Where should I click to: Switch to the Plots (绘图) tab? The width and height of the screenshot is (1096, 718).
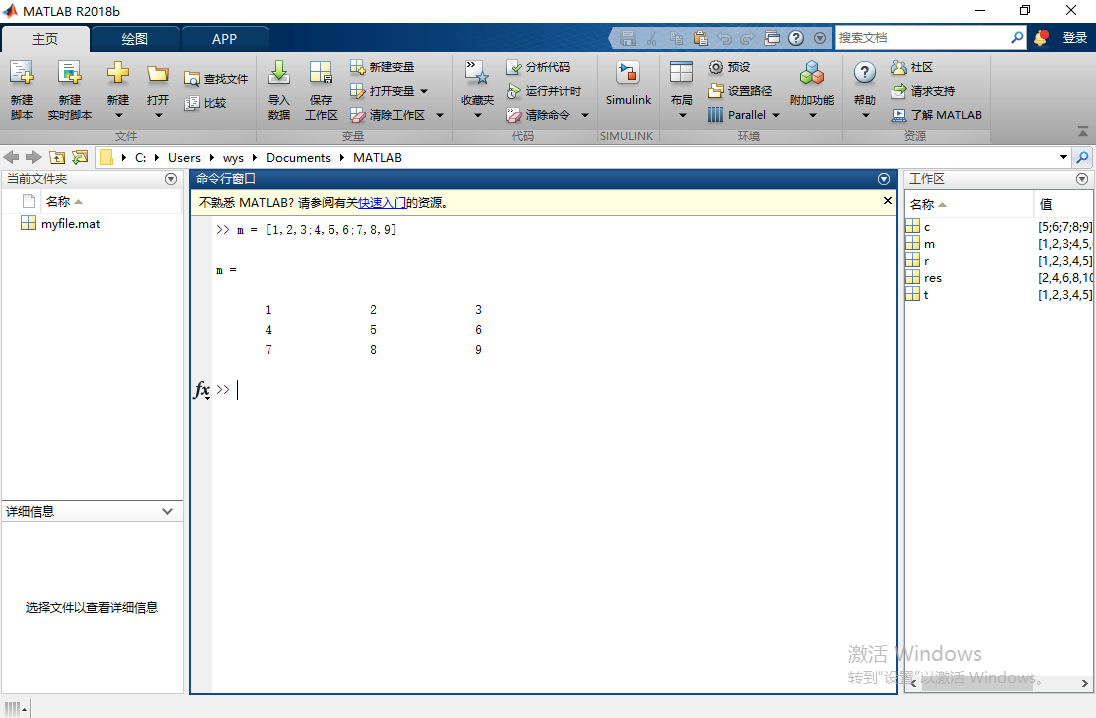click(x=135, y=38)
